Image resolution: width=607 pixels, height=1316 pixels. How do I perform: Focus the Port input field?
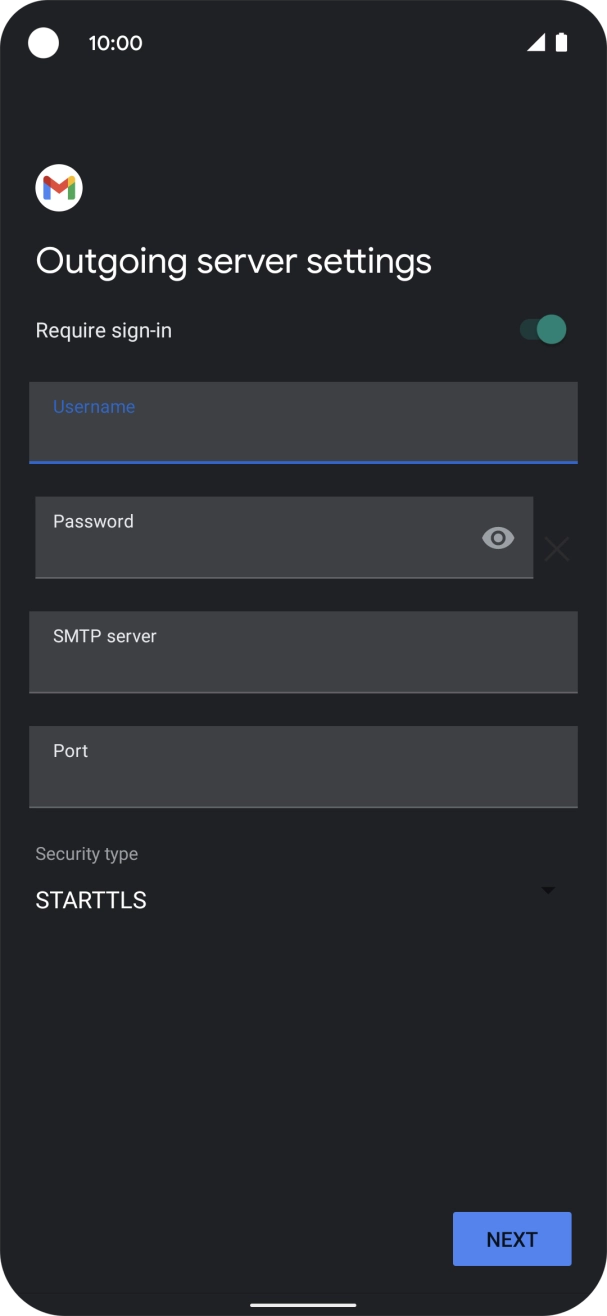tap(303, 766)
